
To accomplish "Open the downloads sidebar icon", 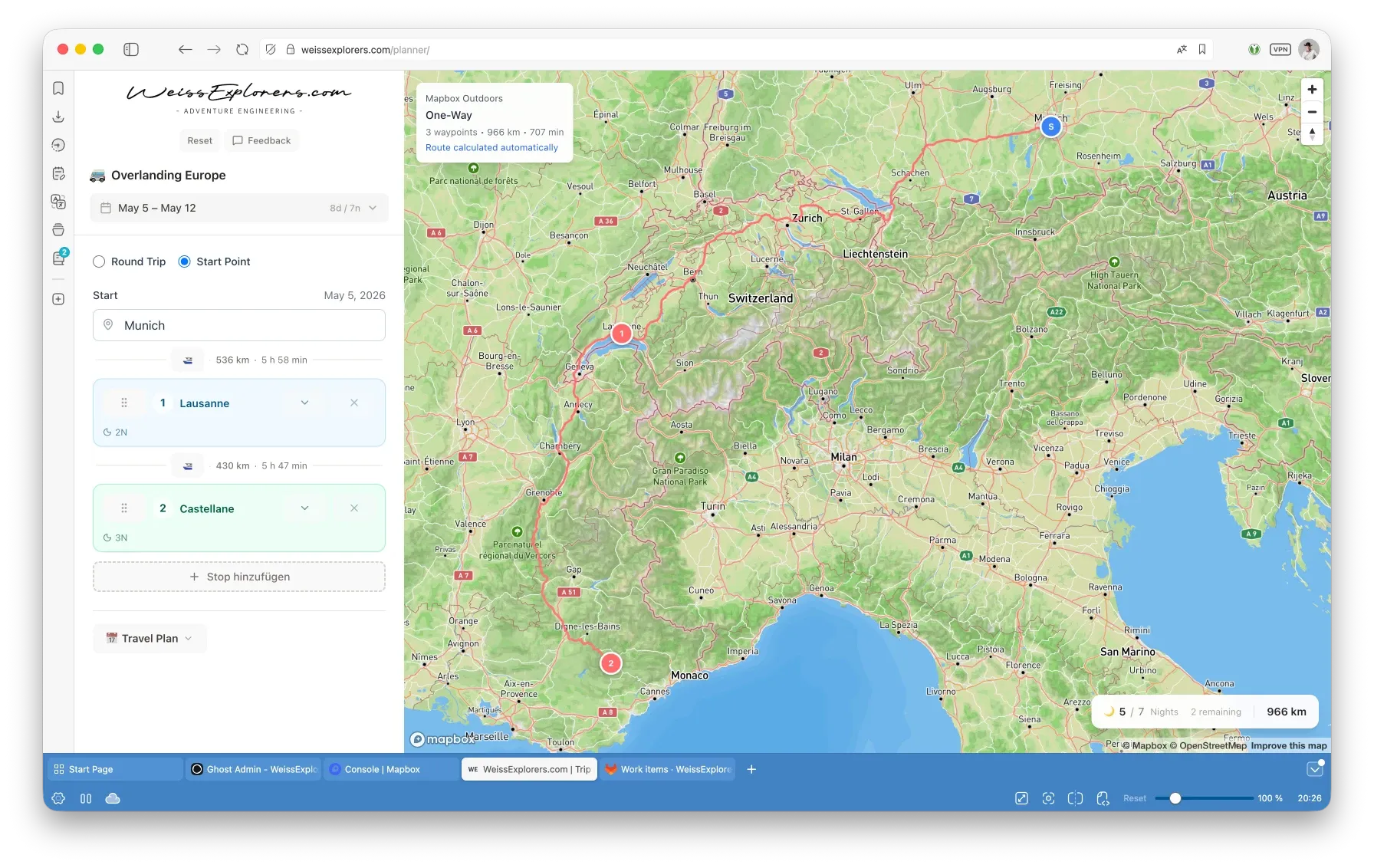I will tap(58, 117).
